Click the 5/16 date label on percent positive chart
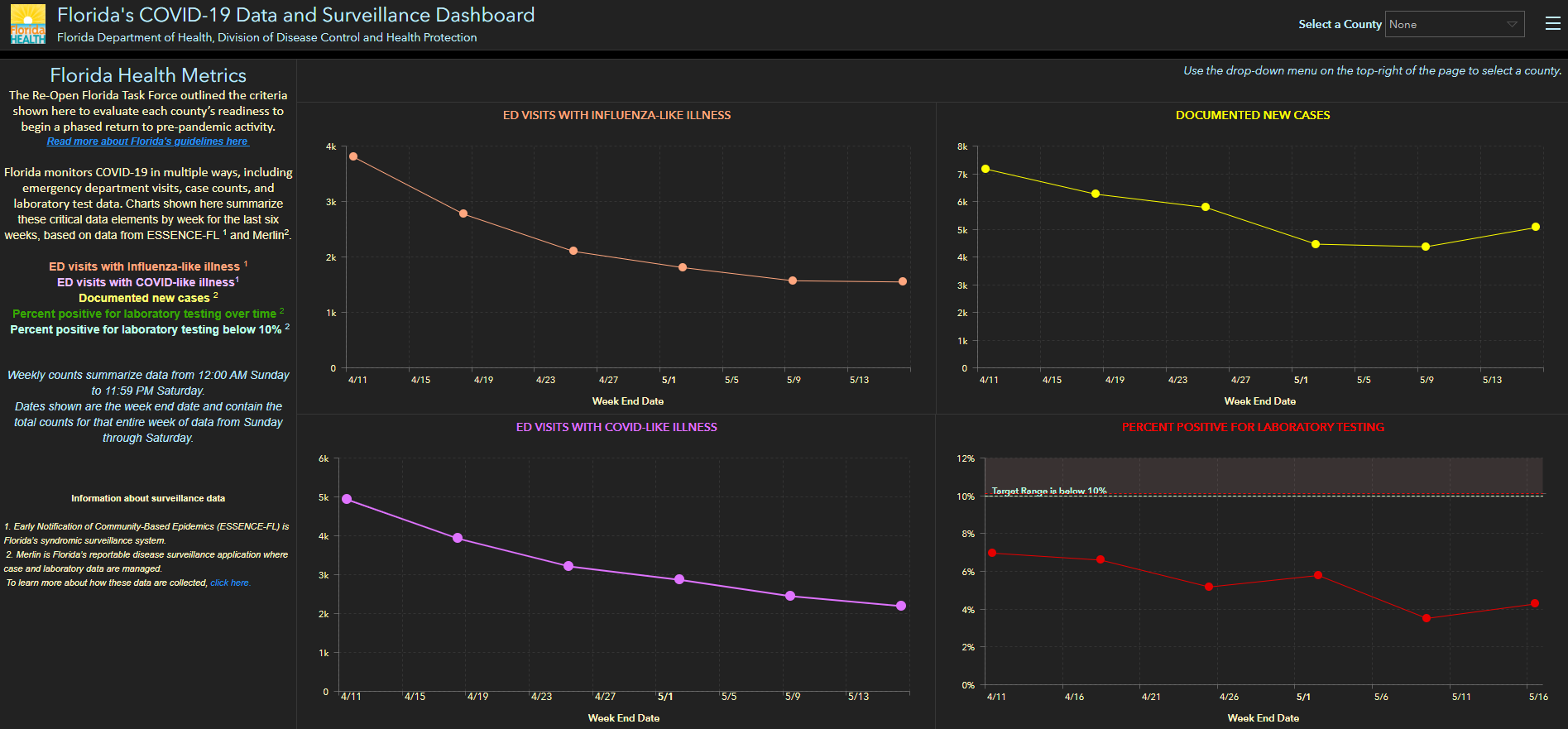The image size is (1568, 729). [1538, 697]
